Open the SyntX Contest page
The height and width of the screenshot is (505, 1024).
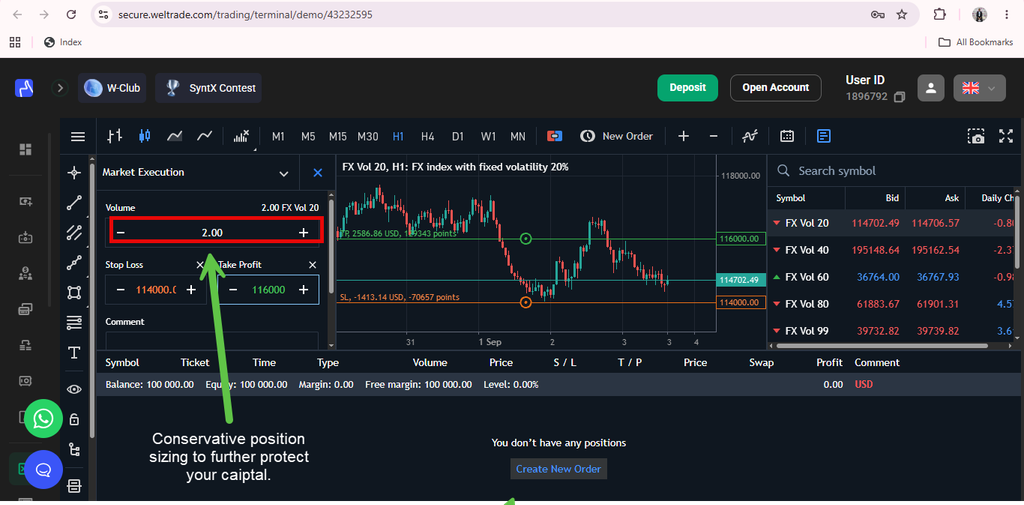[x=208, y=88]
